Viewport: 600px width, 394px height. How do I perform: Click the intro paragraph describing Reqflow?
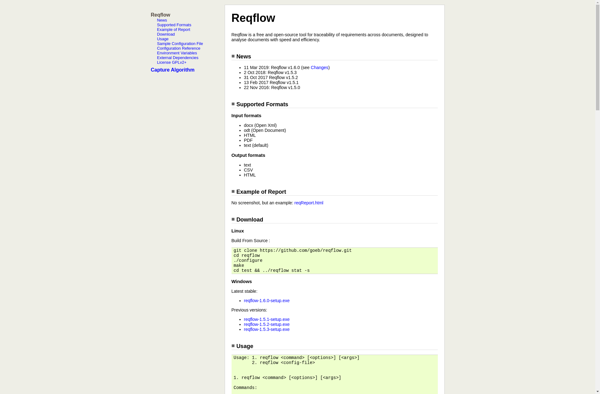pyautogui.click(x=329, y=37)
